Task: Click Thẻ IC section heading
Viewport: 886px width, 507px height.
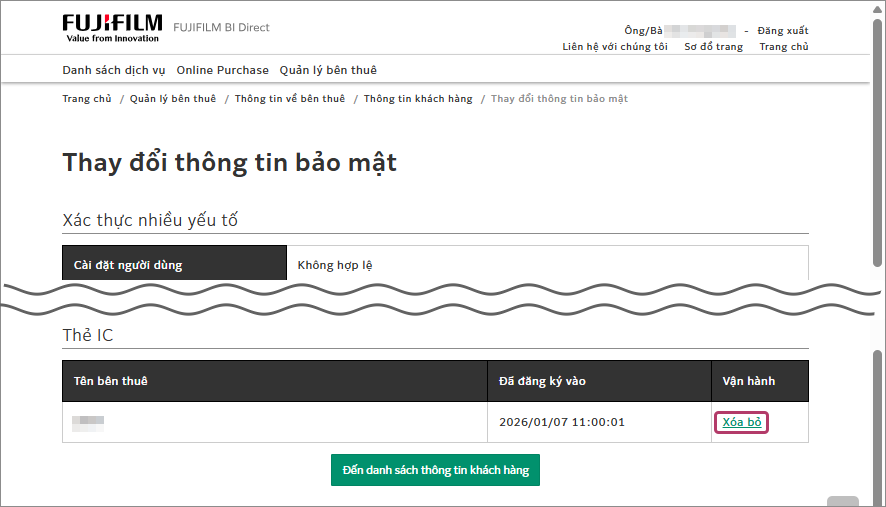Action: [x=88, y=335]
